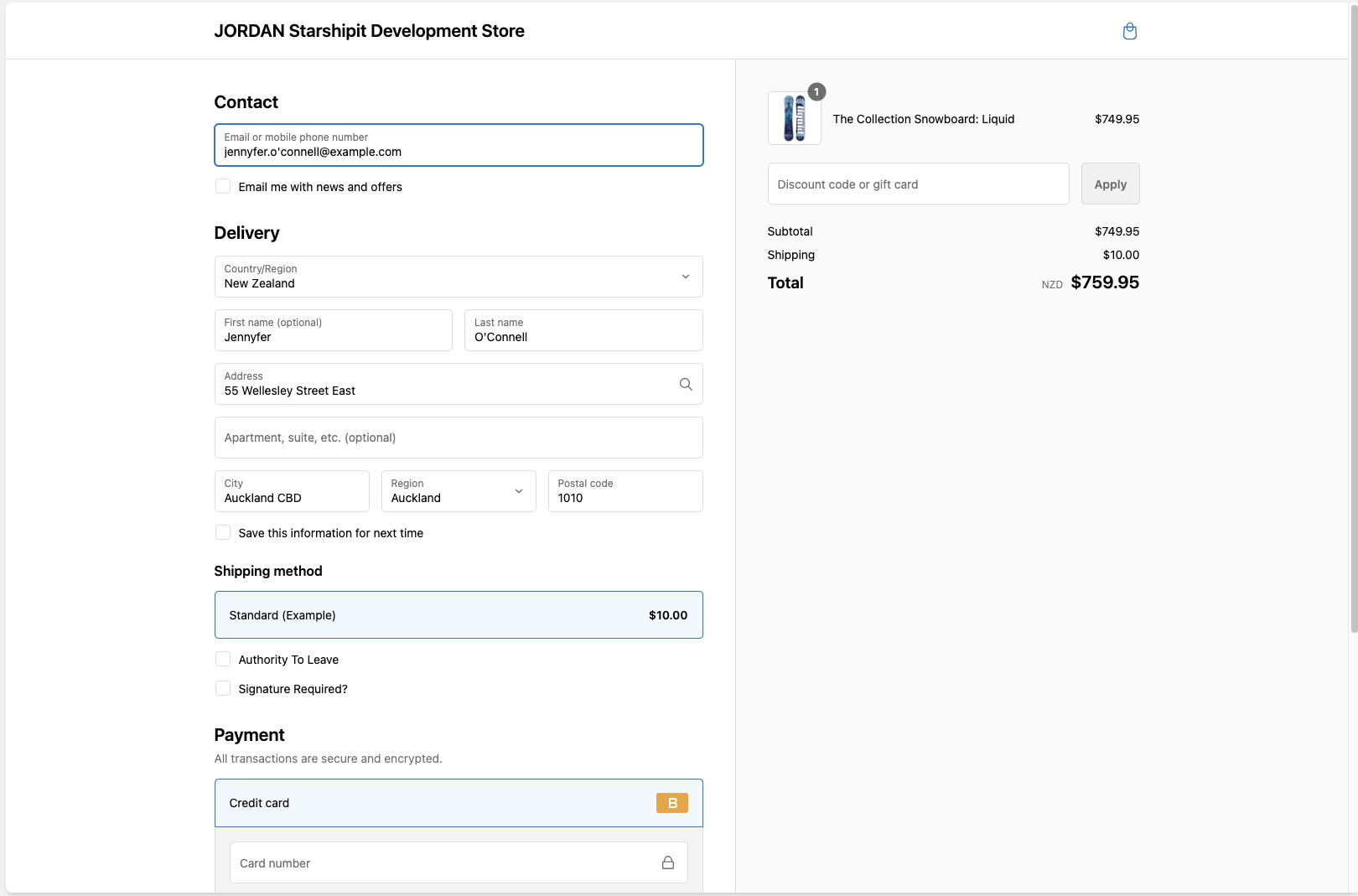
Task: Expand the Region dropdown showing Auckland
Action: click(459, 491)
